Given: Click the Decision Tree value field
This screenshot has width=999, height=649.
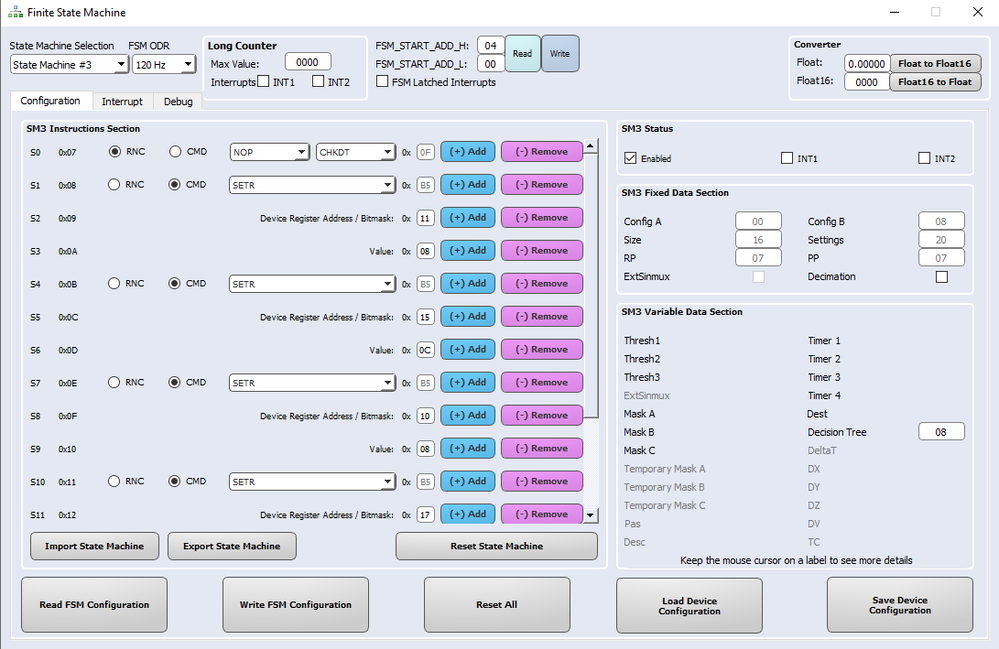Looking at the screenshot, I should tap(941, 432).
